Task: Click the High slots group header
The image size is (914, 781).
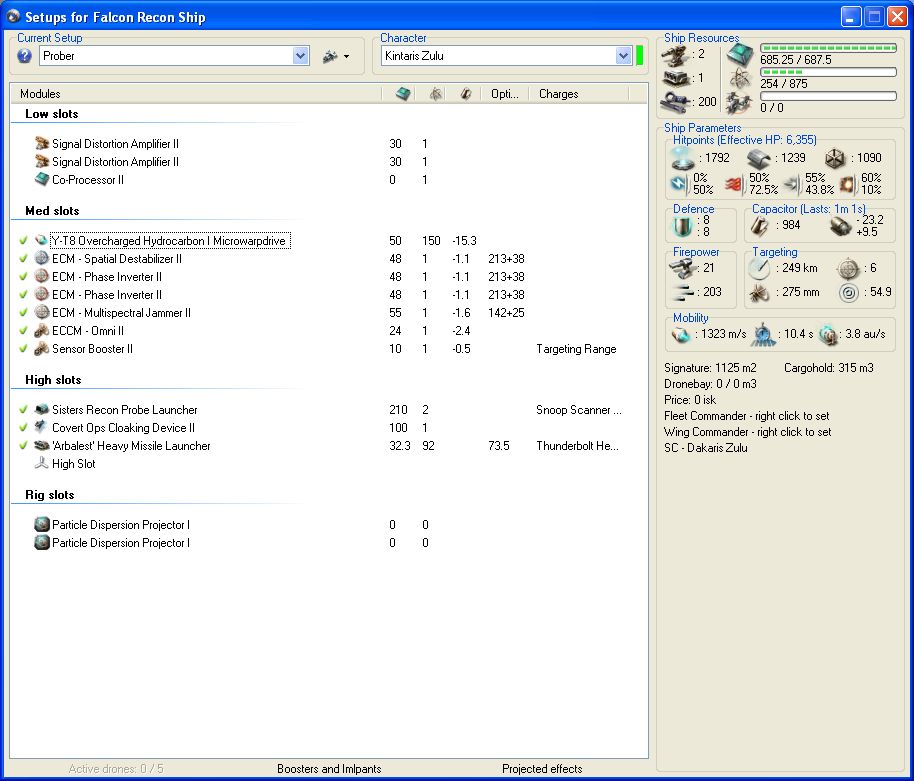Action: point(53,379)
